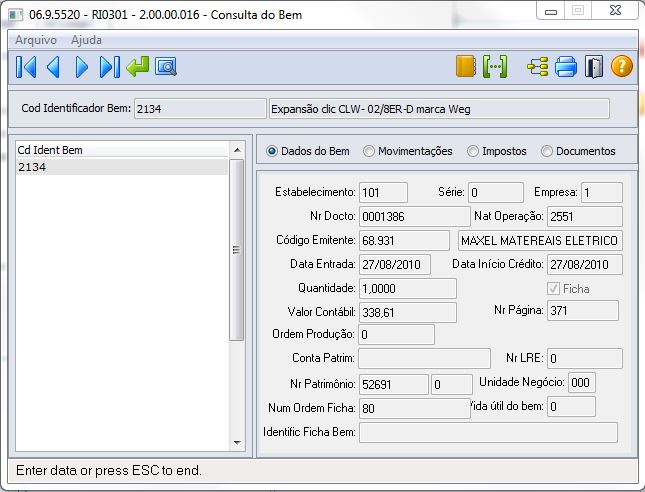Click the Data Início Crédito field

[585, 264]
